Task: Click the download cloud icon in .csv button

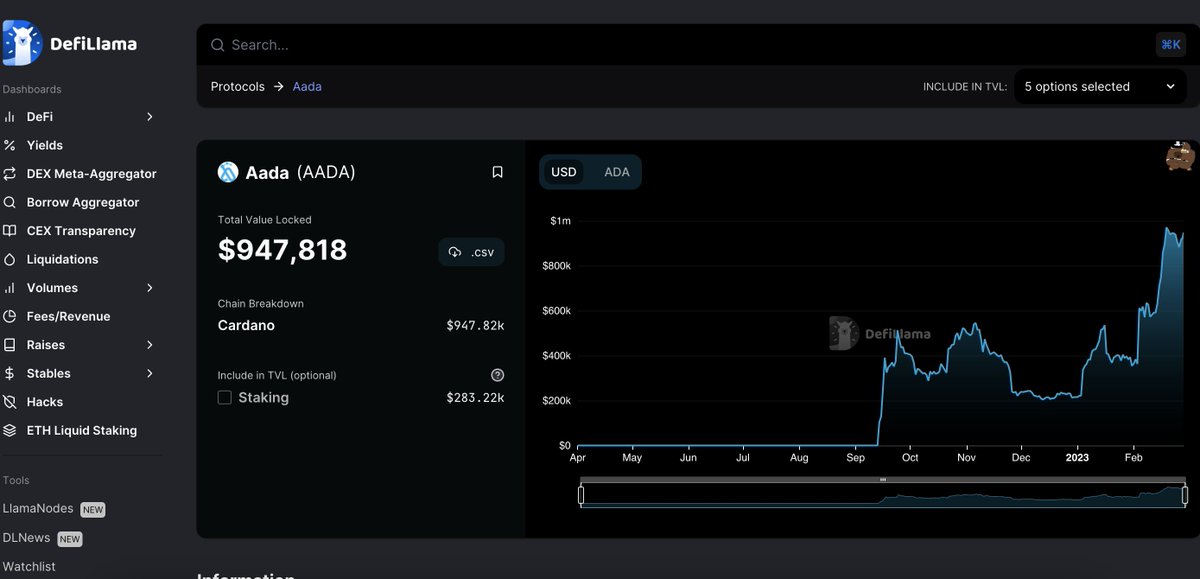Action: [455, 252]
